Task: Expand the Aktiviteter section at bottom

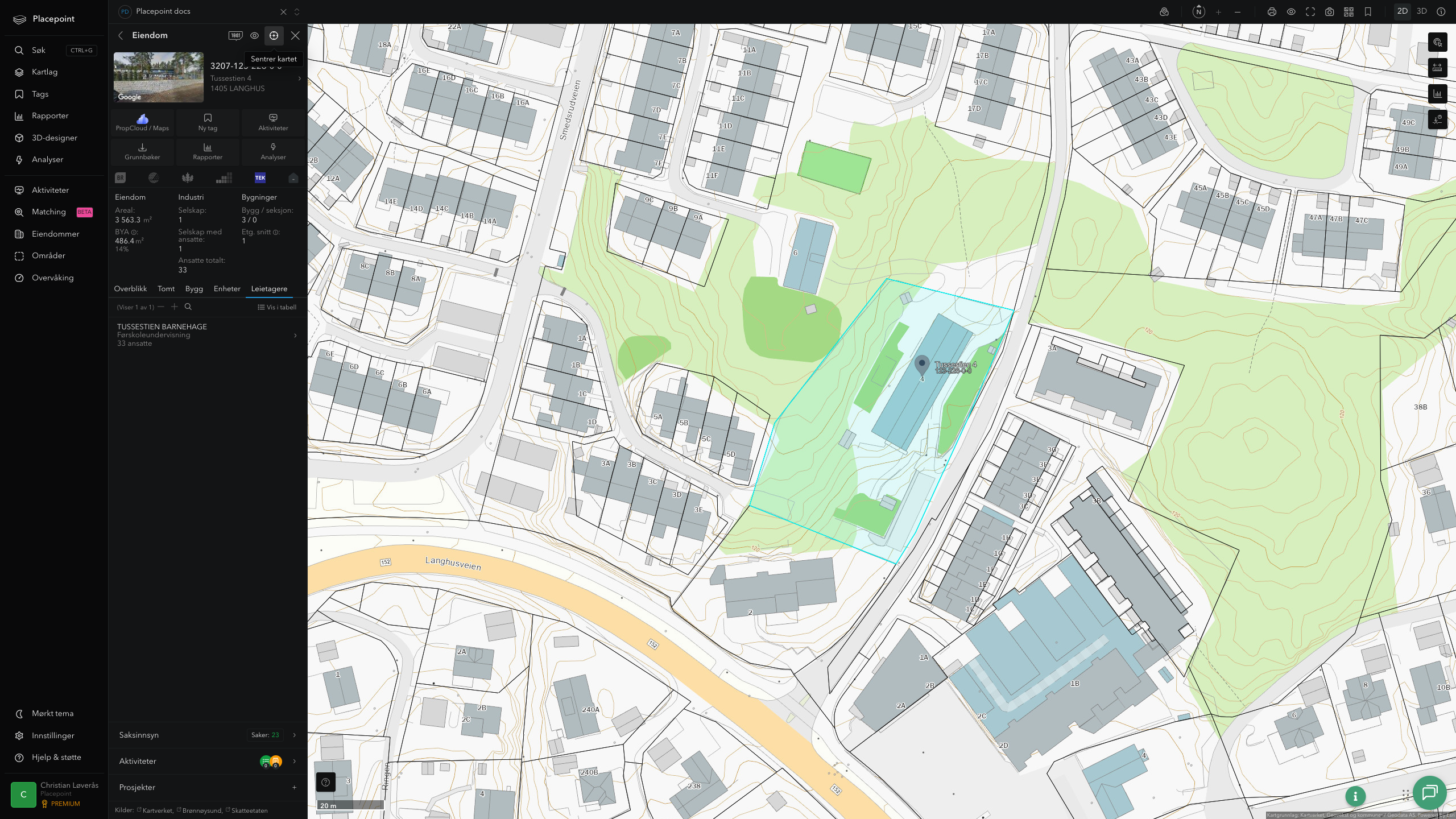Action: click(208, 762)
